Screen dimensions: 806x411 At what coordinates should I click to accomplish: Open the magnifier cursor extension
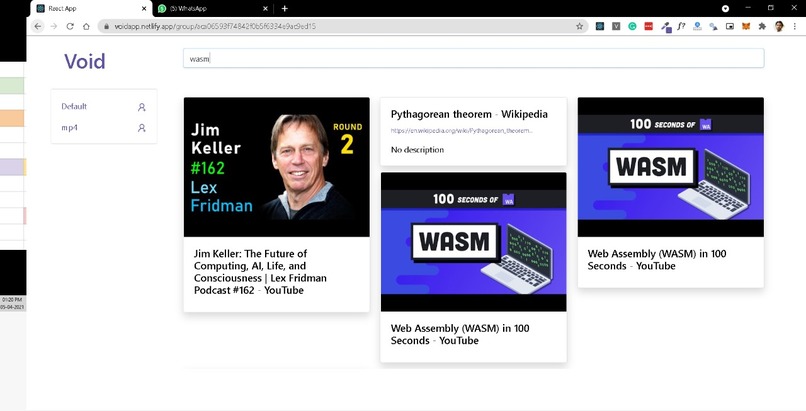[x=713, y=26]
